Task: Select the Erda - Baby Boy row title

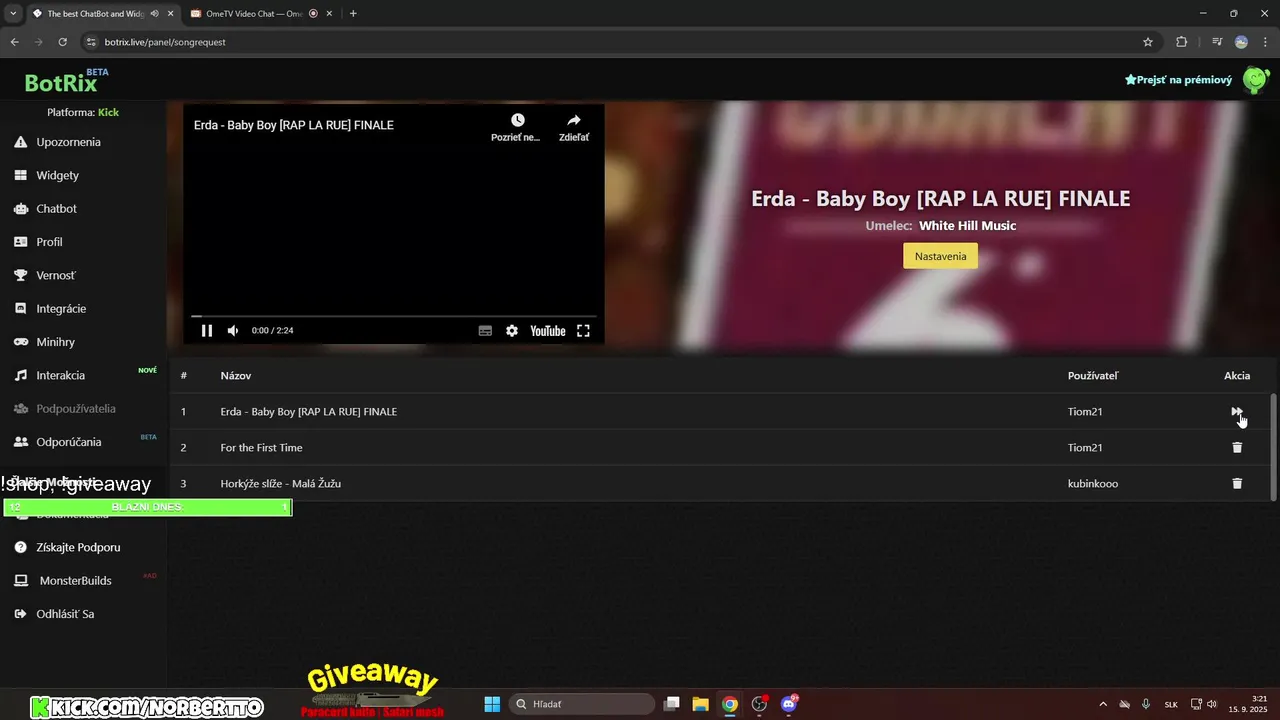Action: pyautogui.click(x=309, y=412)
